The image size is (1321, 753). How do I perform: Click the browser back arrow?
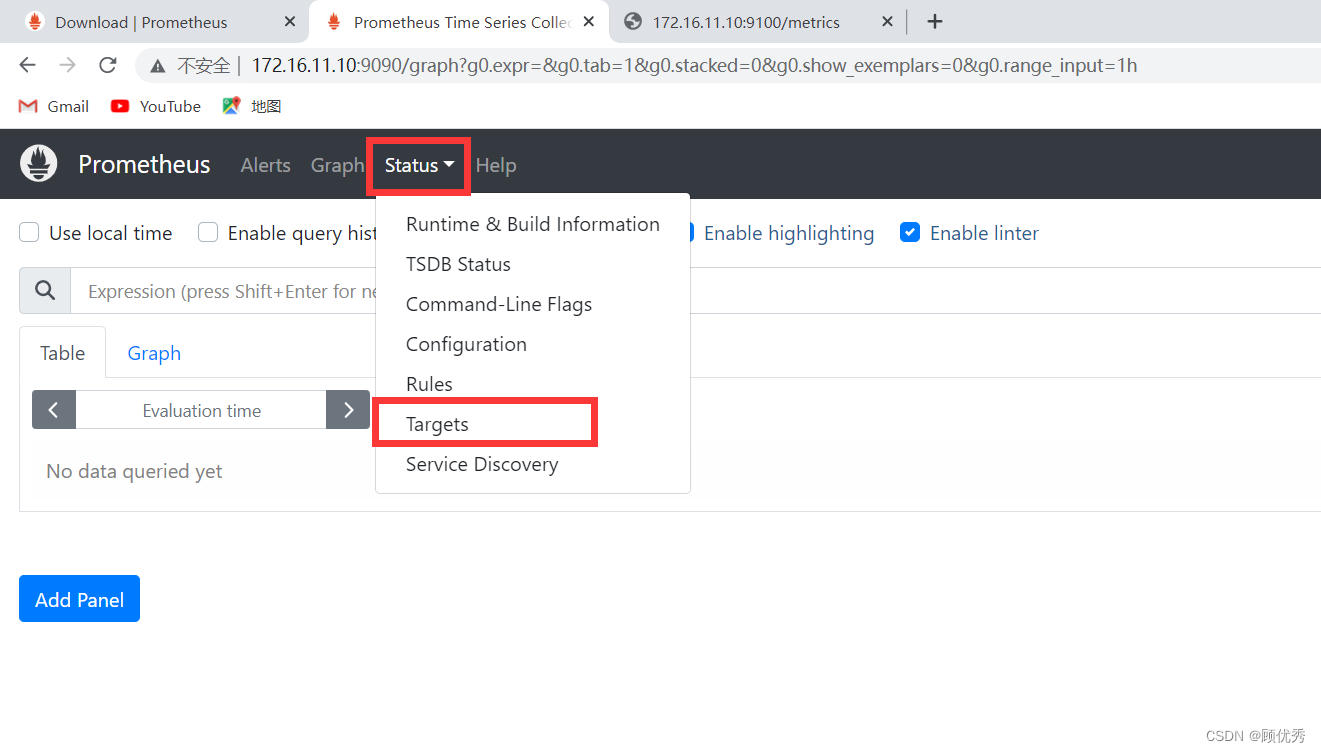27,65
